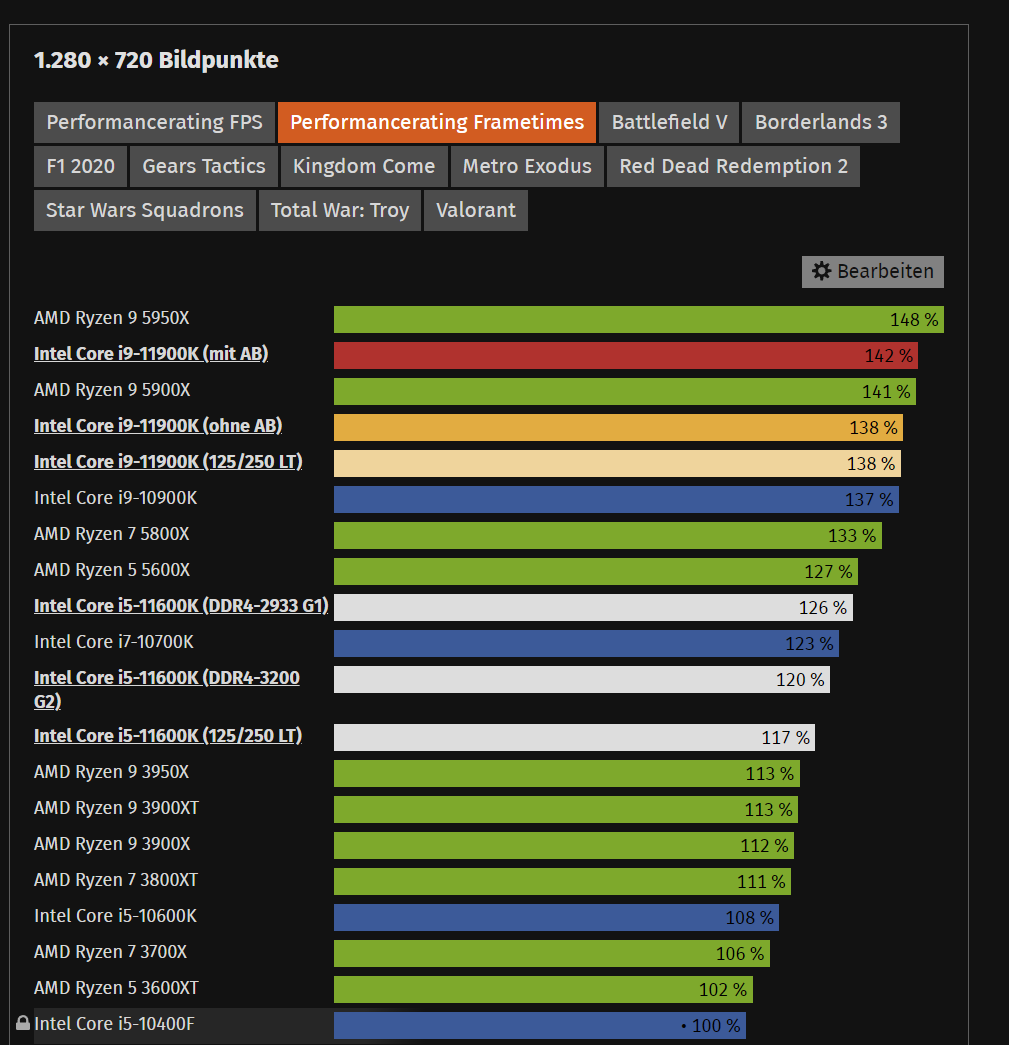Click the blue 137 % i9-10900K bar
Image resolution: width=1009 pixels, height=1045 pixels.
616,499
